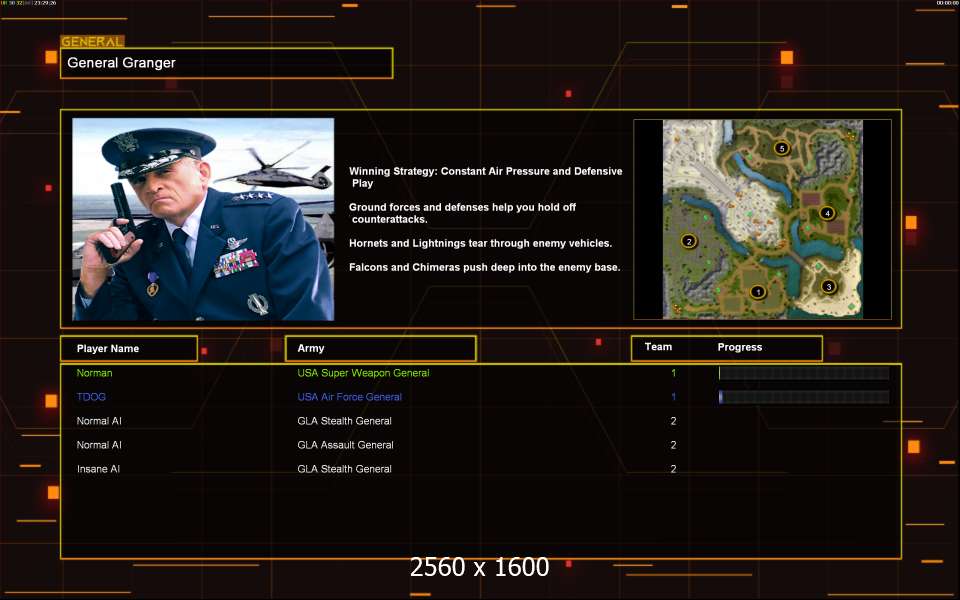Click the helicopter in the portrait background
Image resolution: width=960 pixels, height=600 pixels.
click(x=276, y=176)
